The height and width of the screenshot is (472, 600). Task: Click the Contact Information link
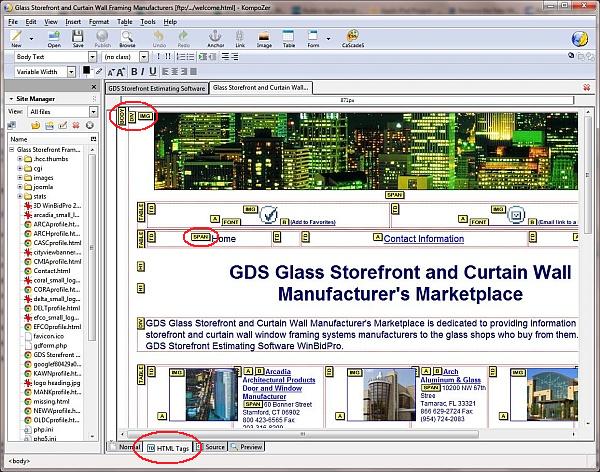[424, 238]
